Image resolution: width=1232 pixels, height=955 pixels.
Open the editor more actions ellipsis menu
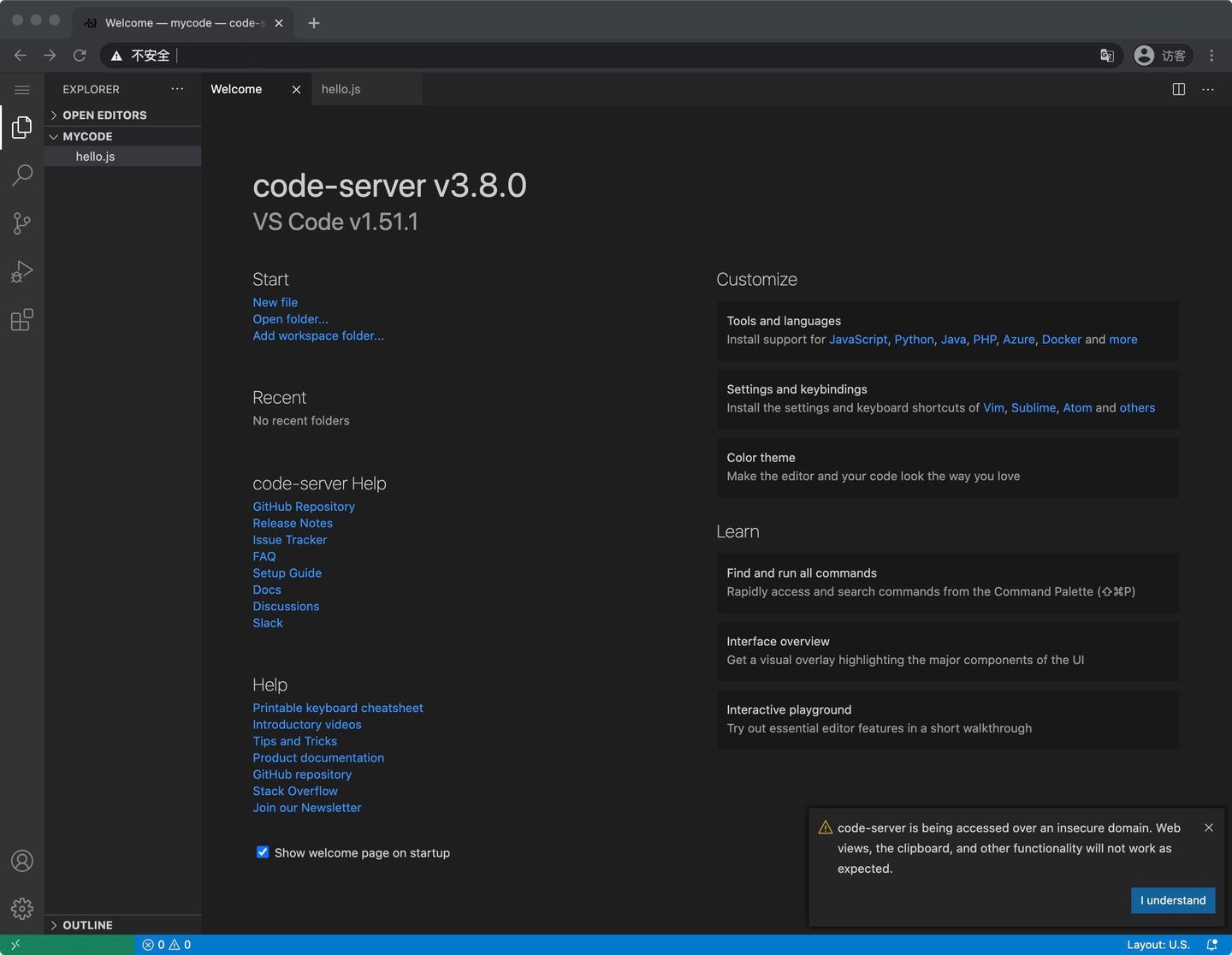[x=1208, y=89]
